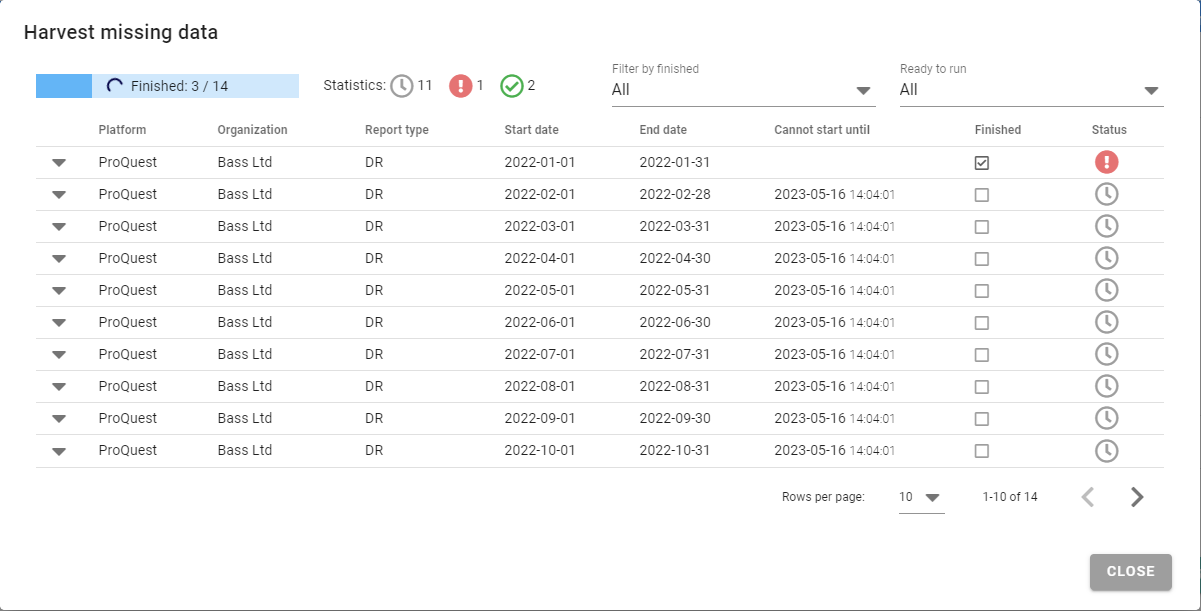Expand the row starting 2022-05-01
The image size is (1201, 611).
(59, 291)
